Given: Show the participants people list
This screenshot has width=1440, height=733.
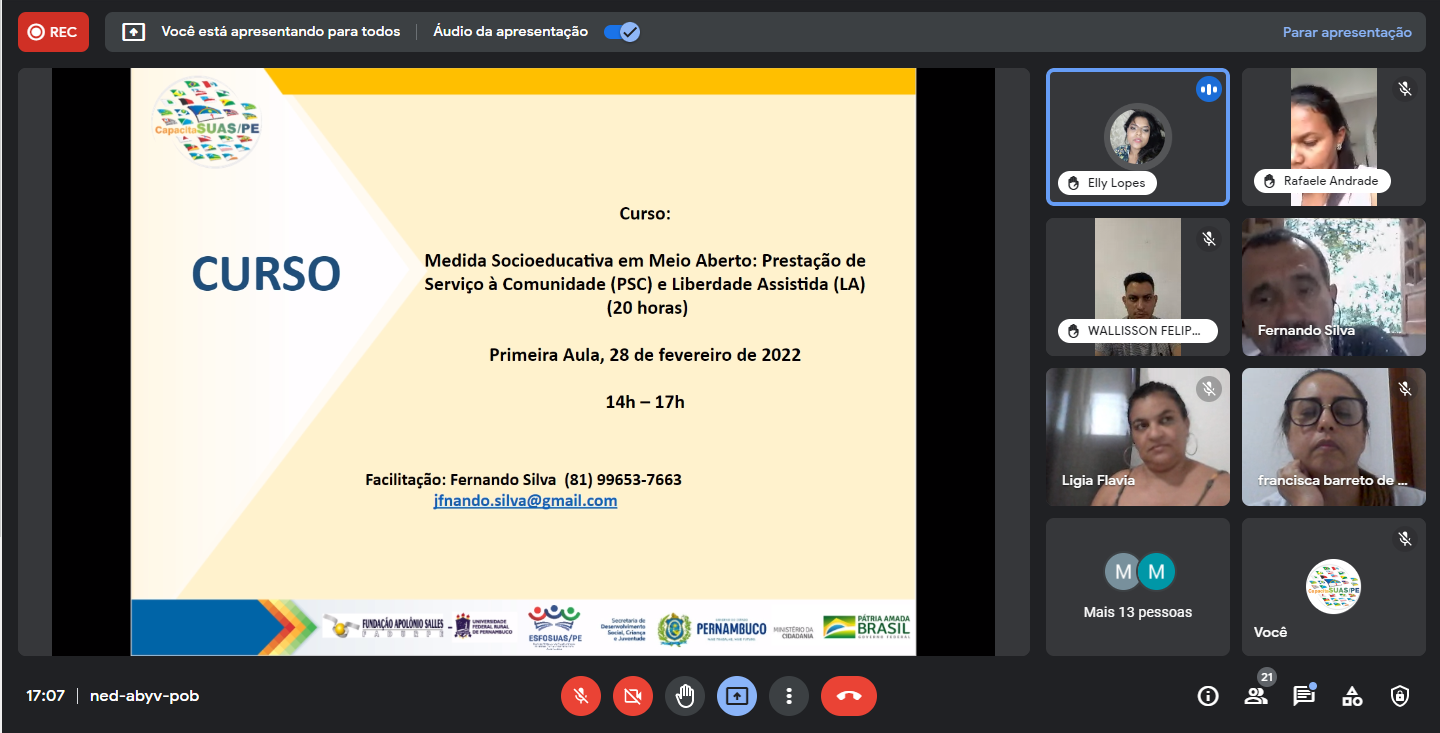Looking at the screenshot, I should [1256, 696].
